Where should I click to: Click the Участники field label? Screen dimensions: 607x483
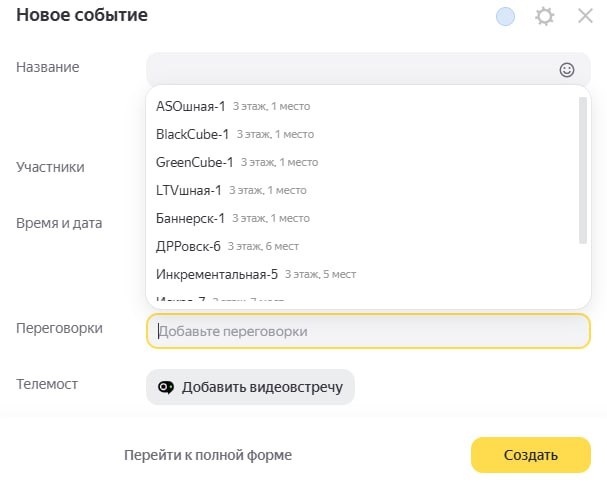click(50, 167)
